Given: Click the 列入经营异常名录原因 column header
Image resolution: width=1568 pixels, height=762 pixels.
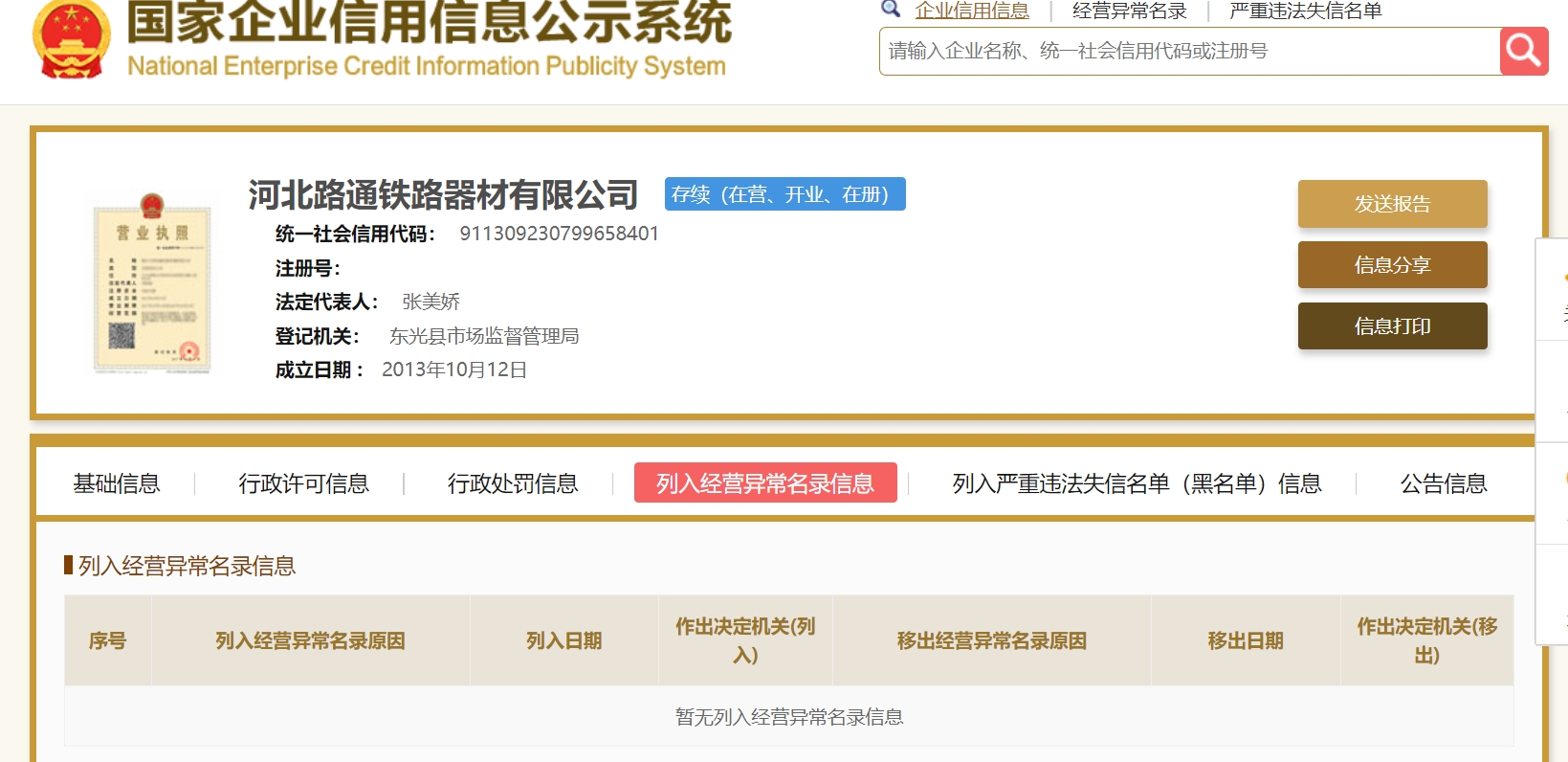Looking at the screenshot, I should pos(310,640).
